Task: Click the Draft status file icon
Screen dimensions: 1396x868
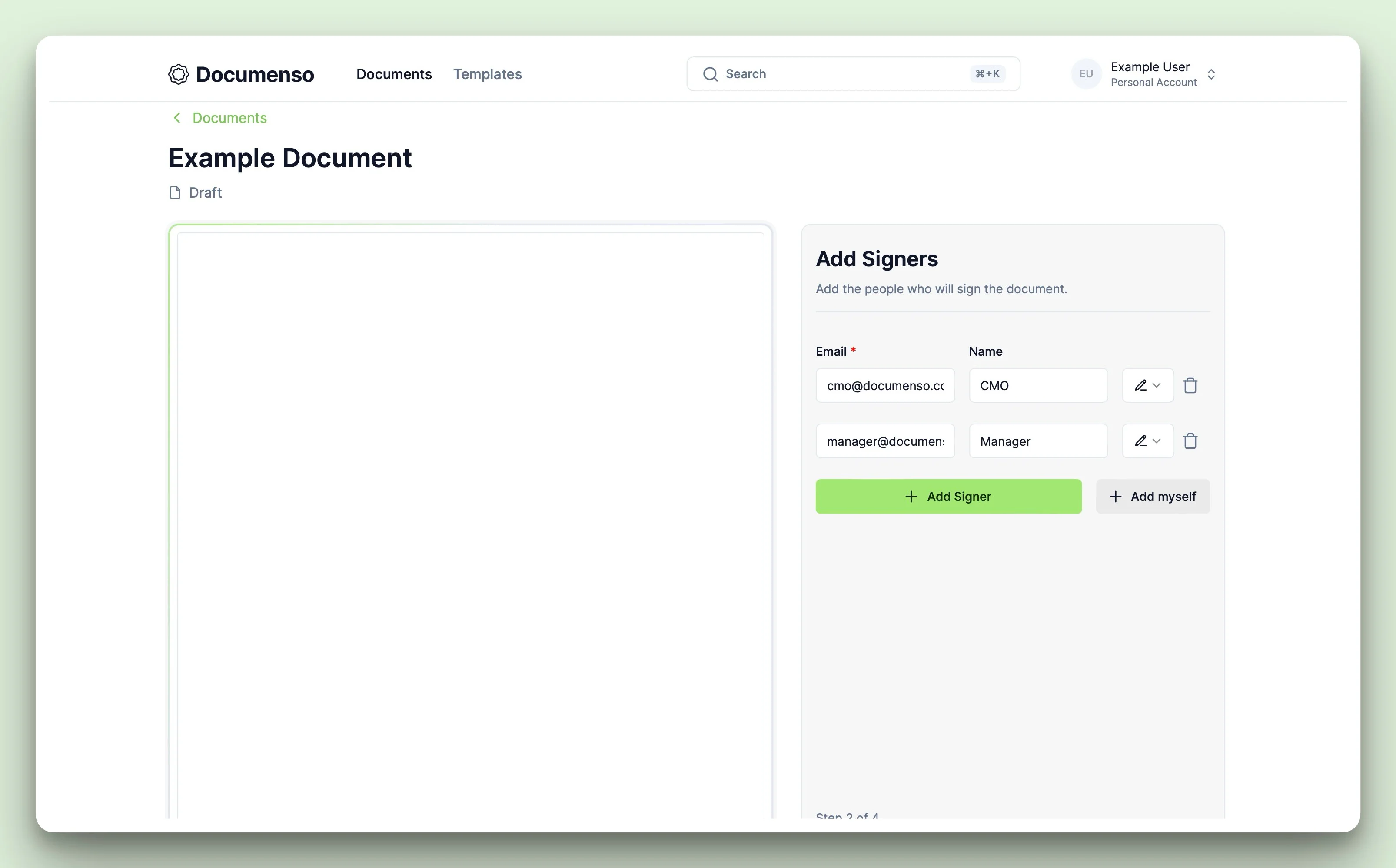Action: coord(175,193)
